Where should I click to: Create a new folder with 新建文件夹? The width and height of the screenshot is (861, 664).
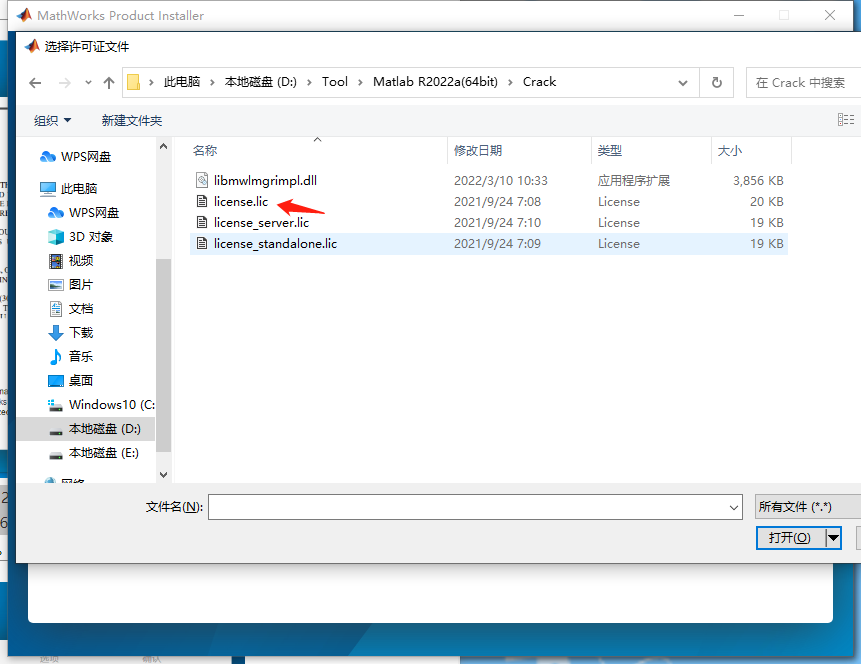[x=132, y=120]
